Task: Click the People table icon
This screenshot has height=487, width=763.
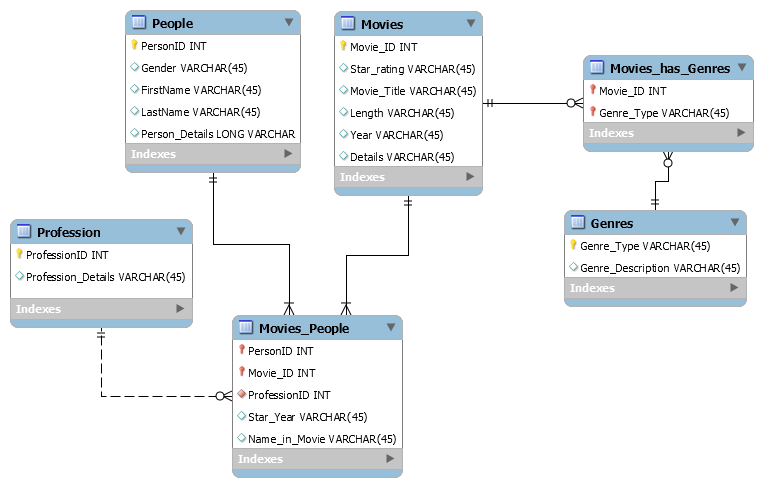Action: click(139, 22)
